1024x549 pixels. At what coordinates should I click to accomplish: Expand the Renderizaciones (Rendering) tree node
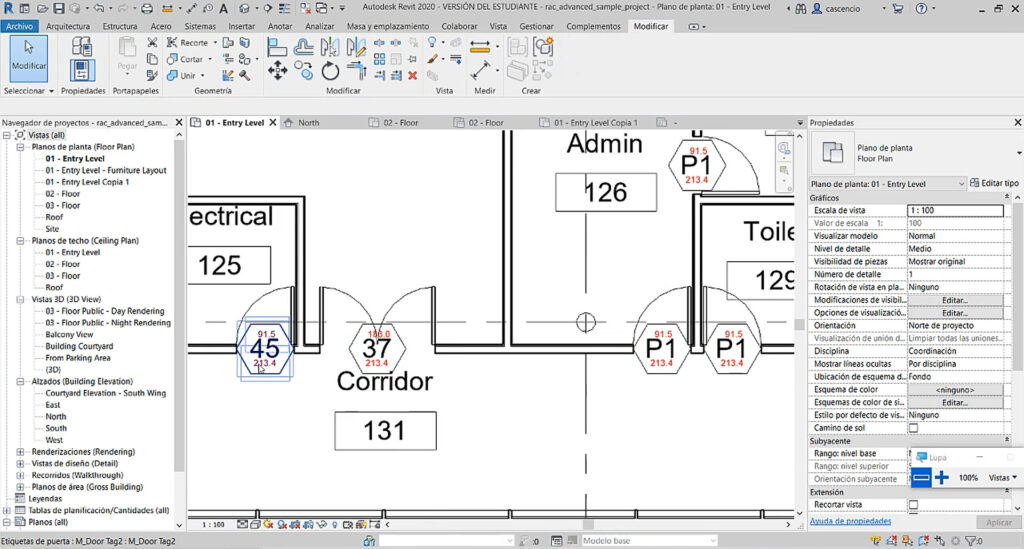click(x=20, y=452)
